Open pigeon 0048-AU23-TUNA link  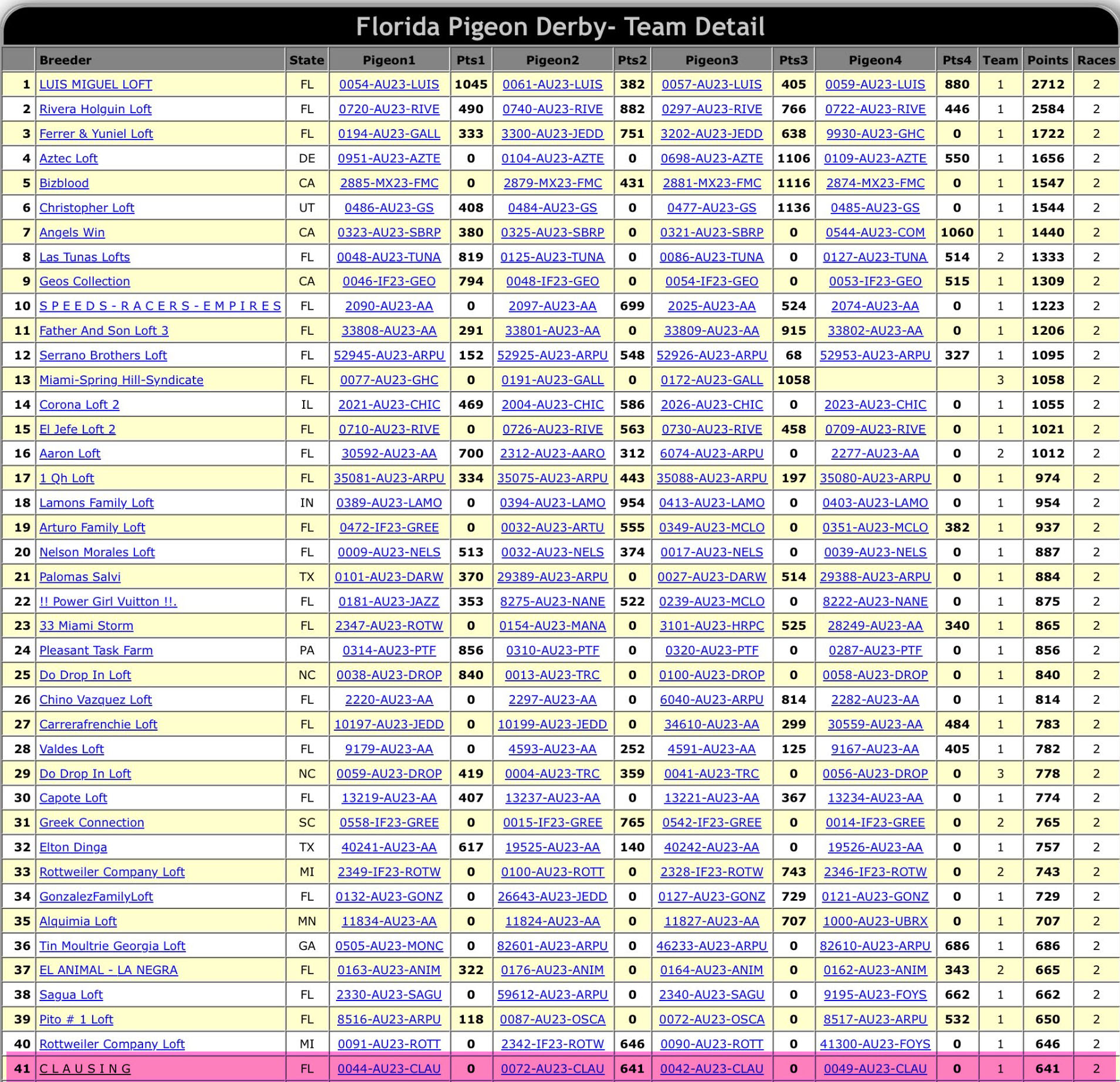(389, 257)
